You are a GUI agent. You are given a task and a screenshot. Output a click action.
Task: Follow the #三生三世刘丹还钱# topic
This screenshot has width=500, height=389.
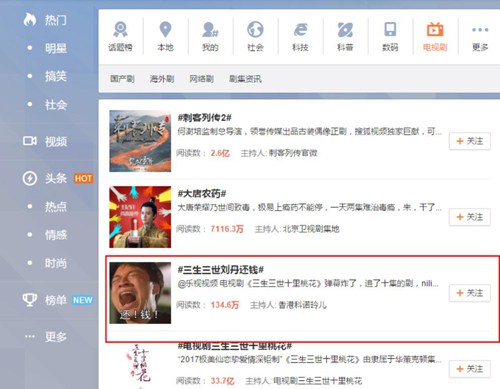pos(470,293)
